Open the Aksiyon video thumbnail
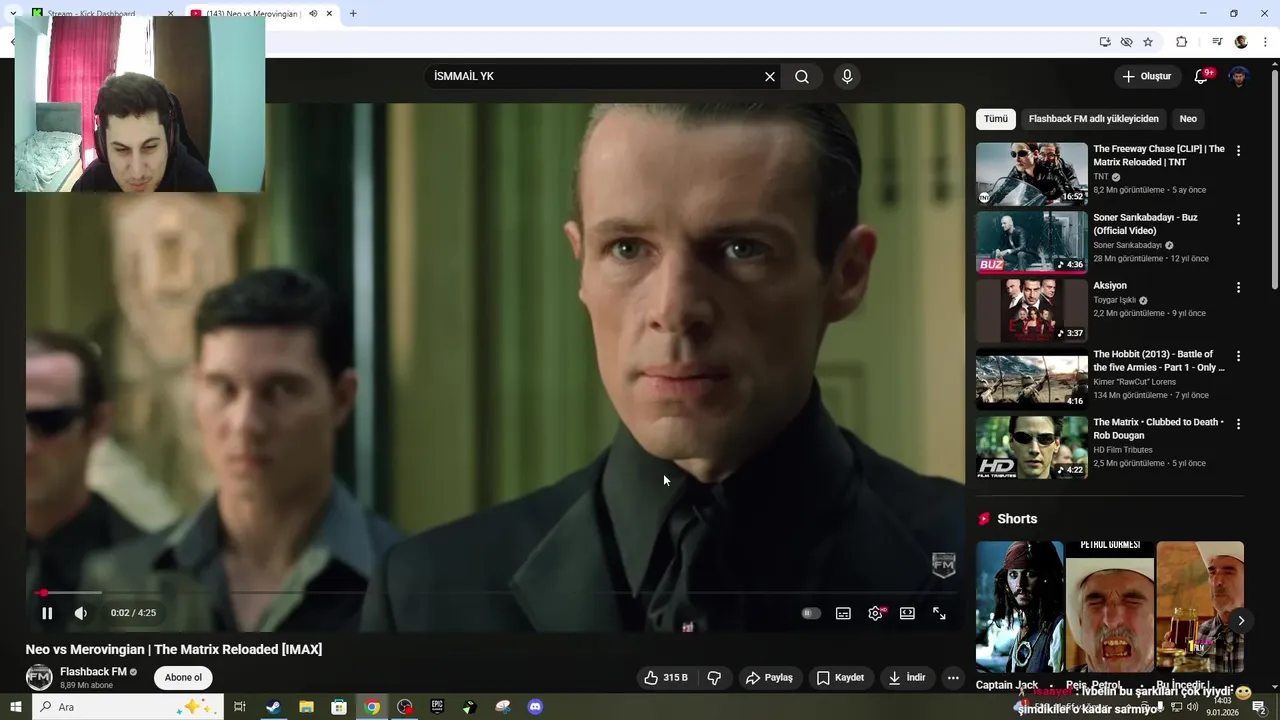This screenshot has height=720, width=1280. tap(1032, 310)
